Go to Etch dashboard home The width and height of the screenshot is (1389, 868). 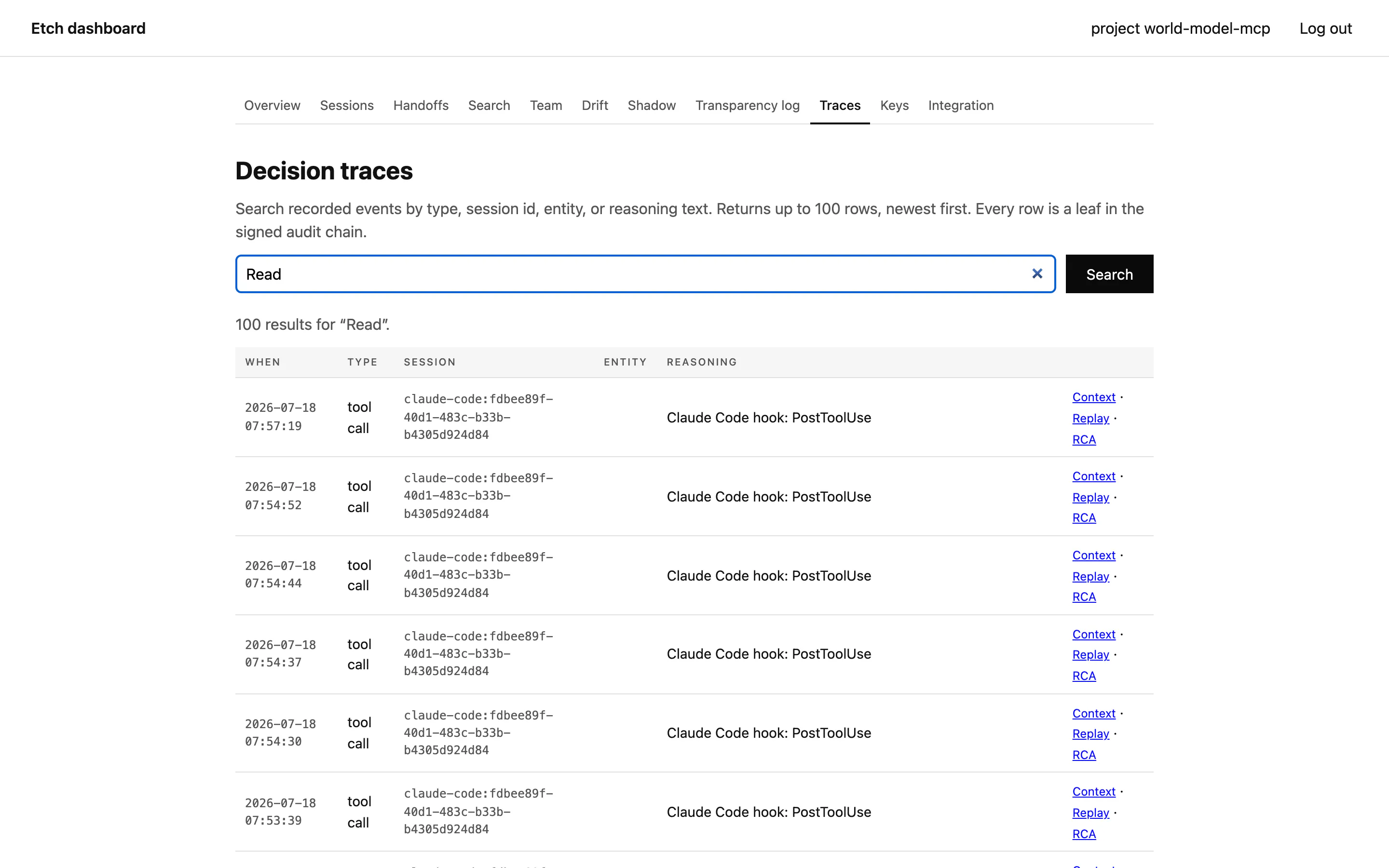(88, 28)
